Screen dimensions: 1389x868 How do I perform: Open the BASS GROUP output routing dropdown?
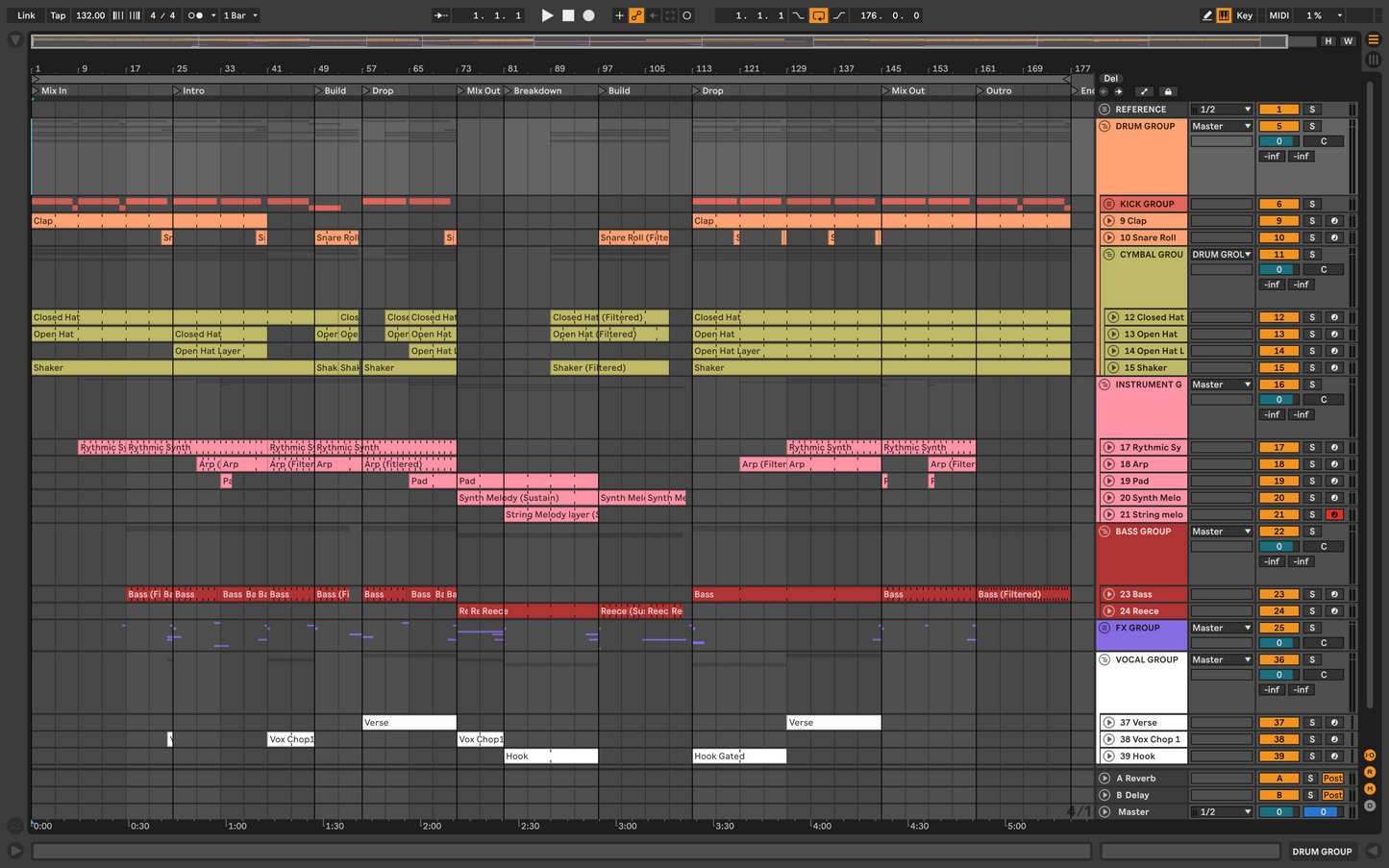coord(1221,532)
